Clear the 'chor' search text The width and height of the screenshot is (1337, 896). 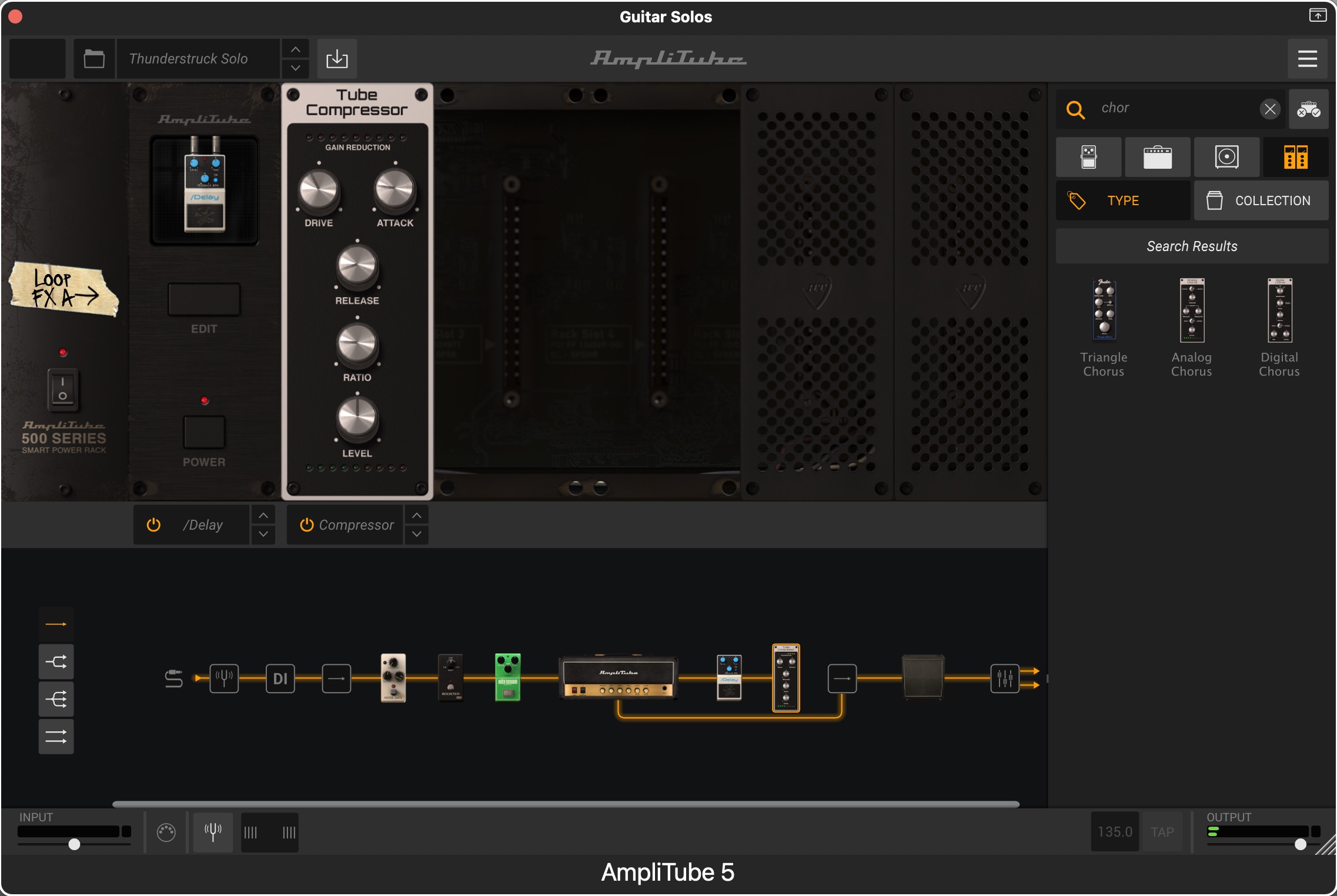[1270, 109]
